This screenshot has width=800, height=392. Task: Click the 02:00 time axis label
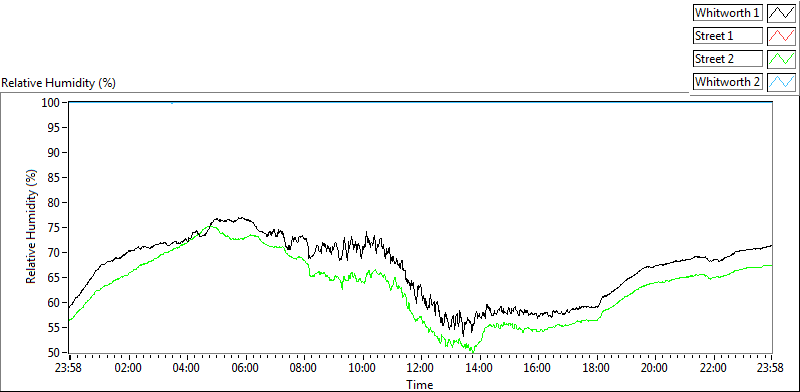point(129,368)
